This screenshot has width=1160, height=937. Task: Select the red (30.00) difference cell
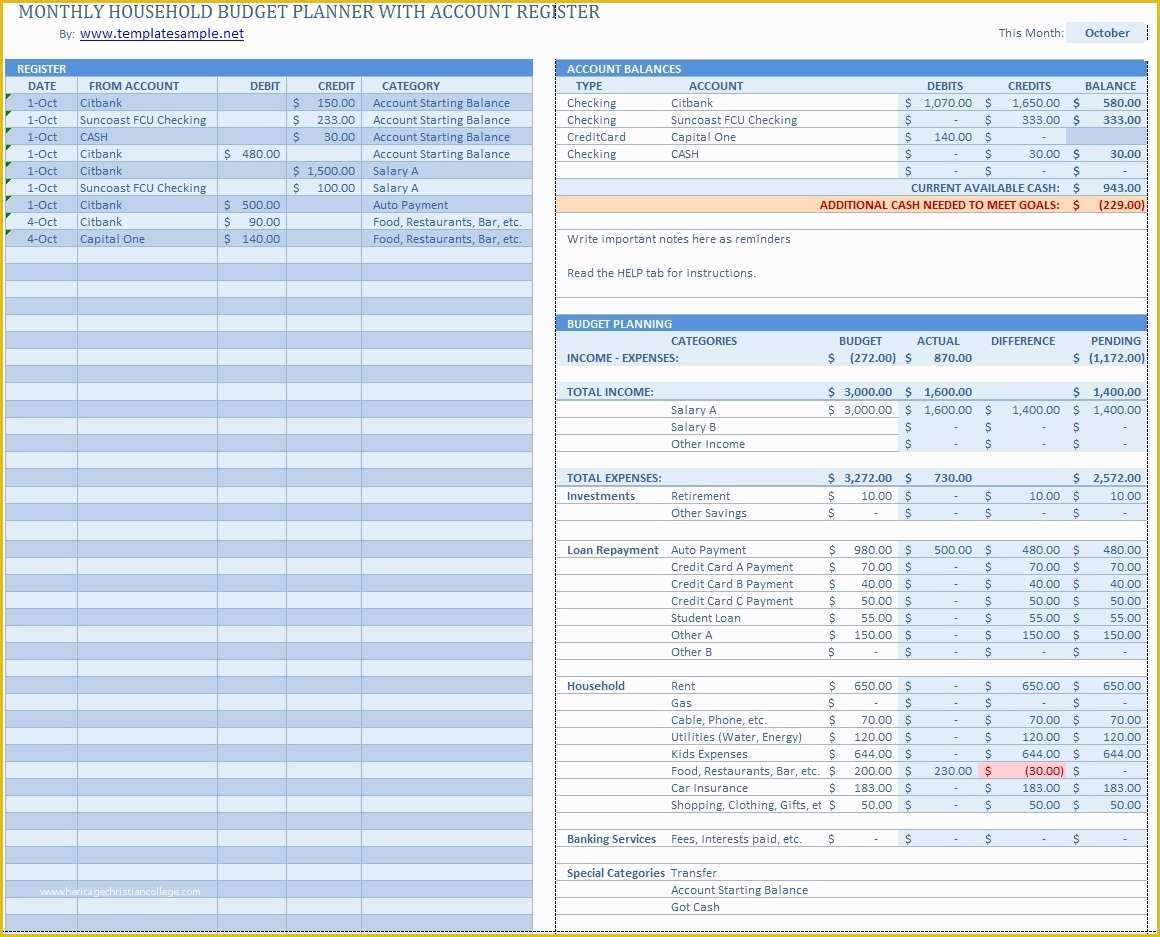(x=1022, y=771)
